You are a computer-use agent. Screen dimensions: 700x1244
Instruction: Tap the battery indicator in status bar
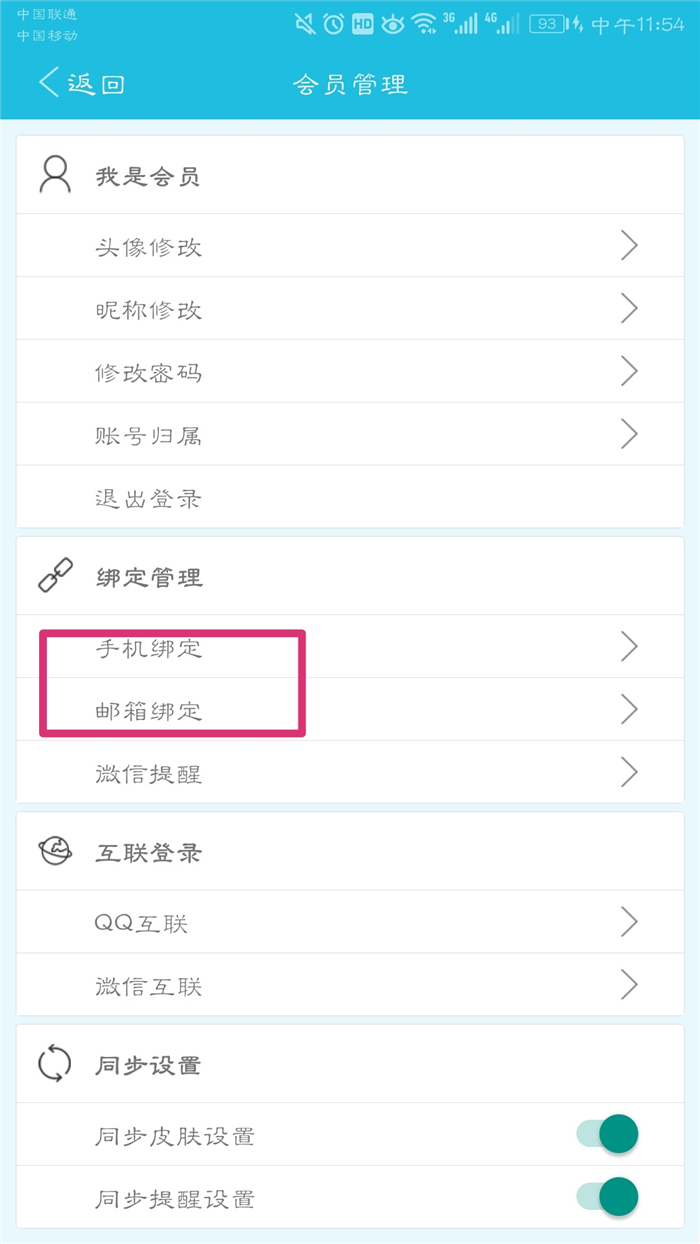click(548, 24)
